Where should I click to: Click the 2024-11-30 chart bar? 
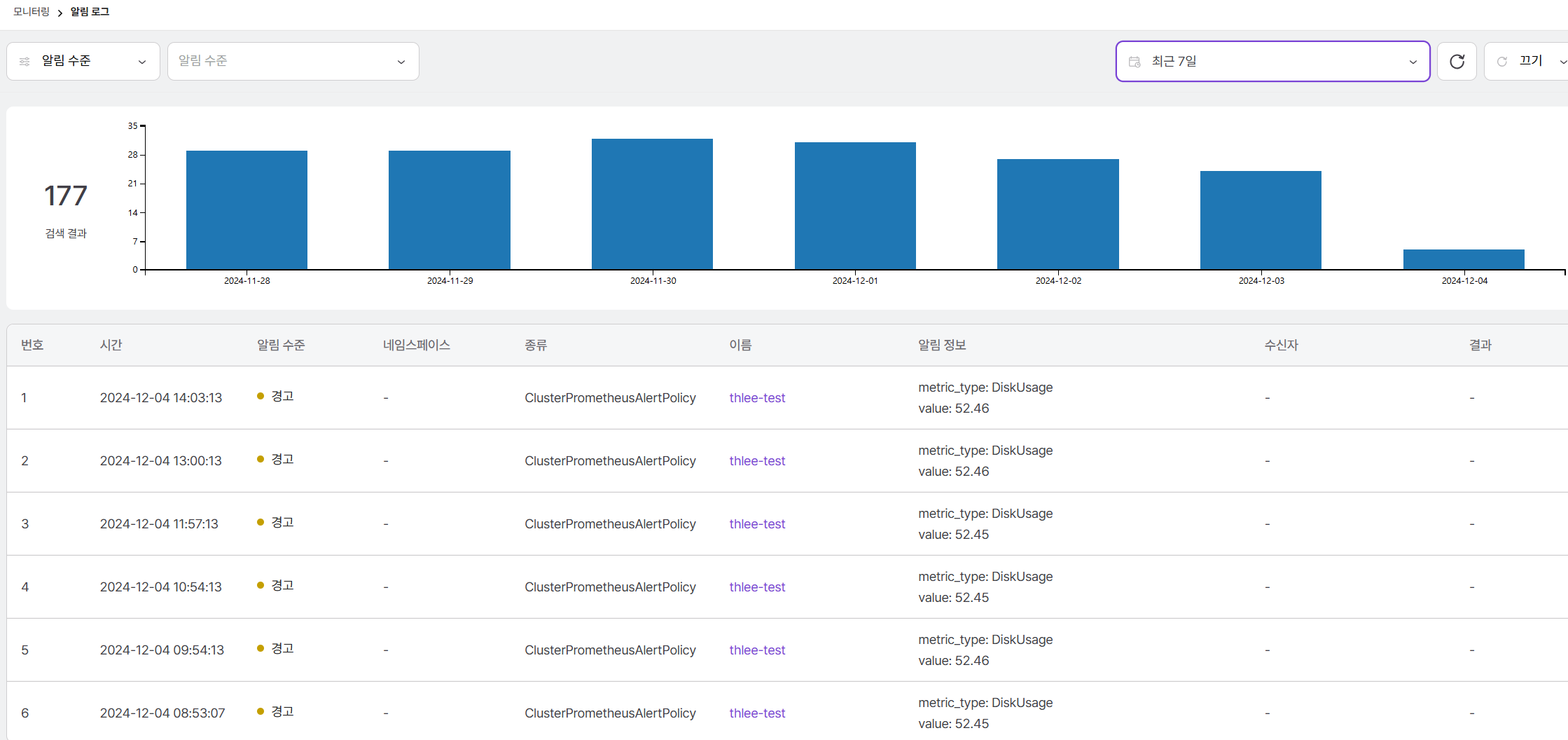tap(652, 204)
